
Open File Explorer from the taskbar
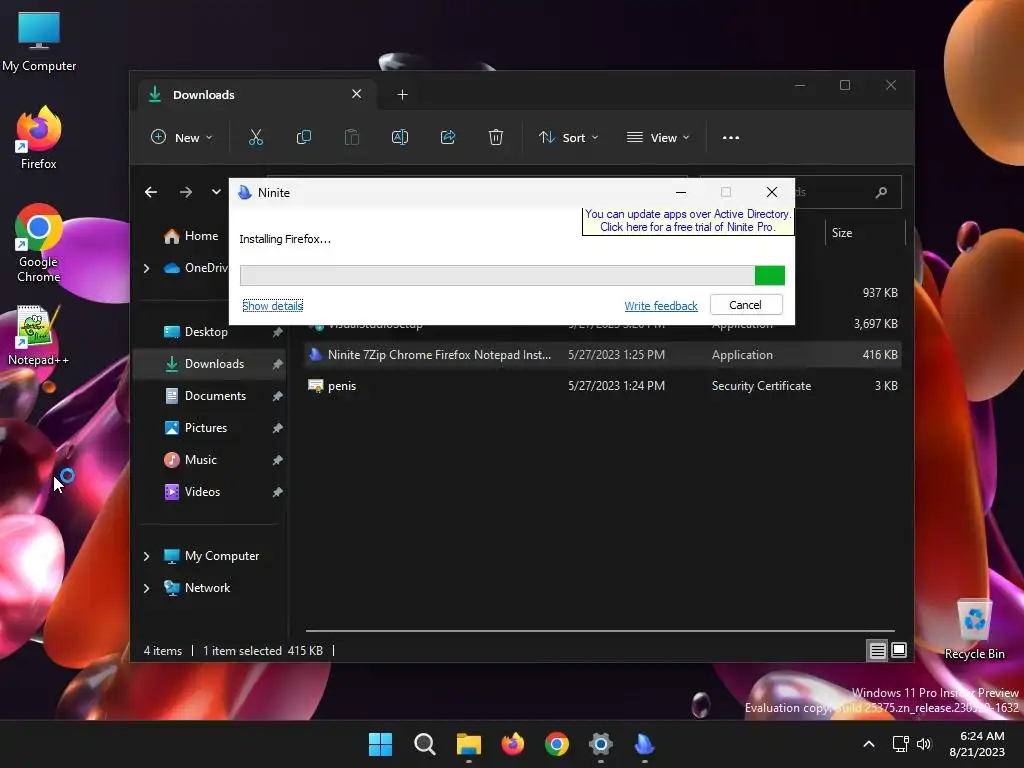[468, 744]
